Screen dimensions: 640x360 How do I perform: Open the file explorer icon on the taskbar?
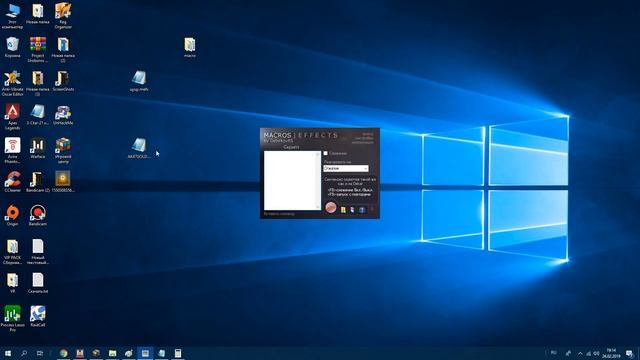coord(112,353)
